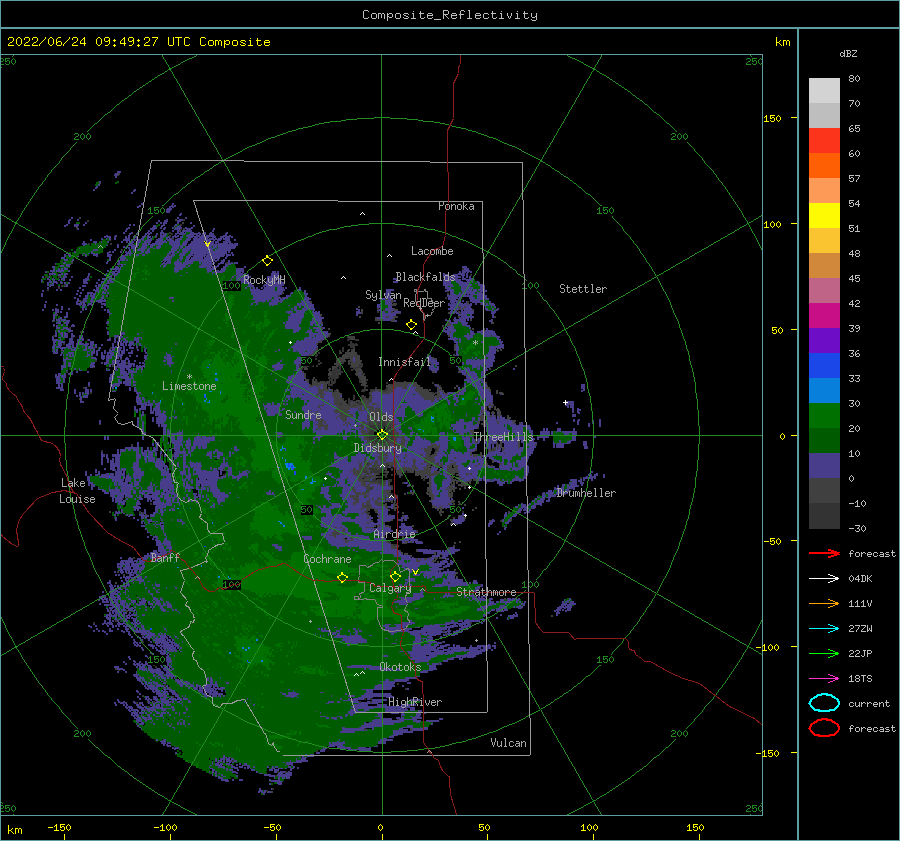Viewport: 900px width, 841px height.
Task: Click the 'current' legend label
Action: [869, 703]
